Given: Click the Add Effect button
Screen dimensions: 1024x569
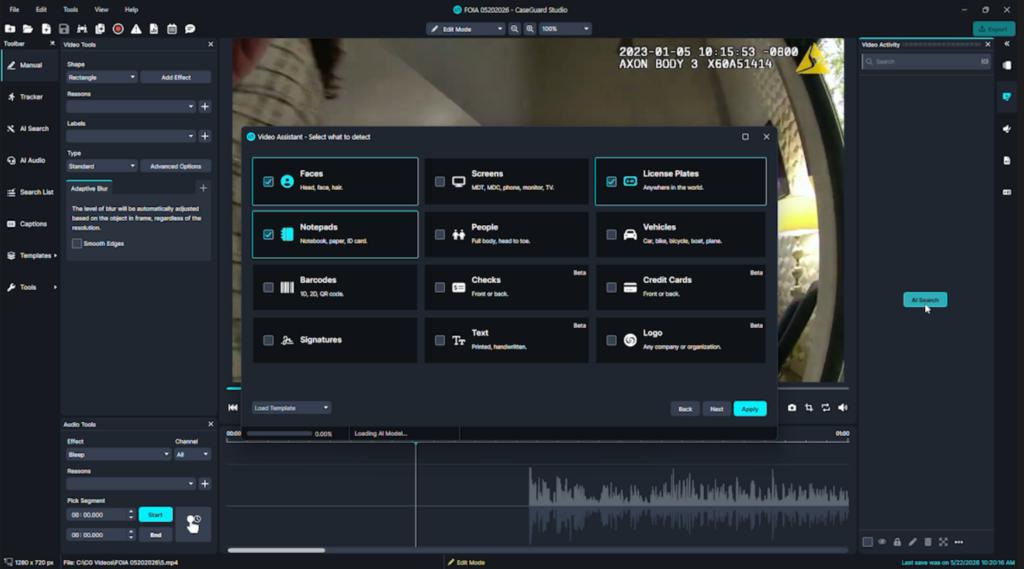Looking at the screenshot, I should [176, 77].
